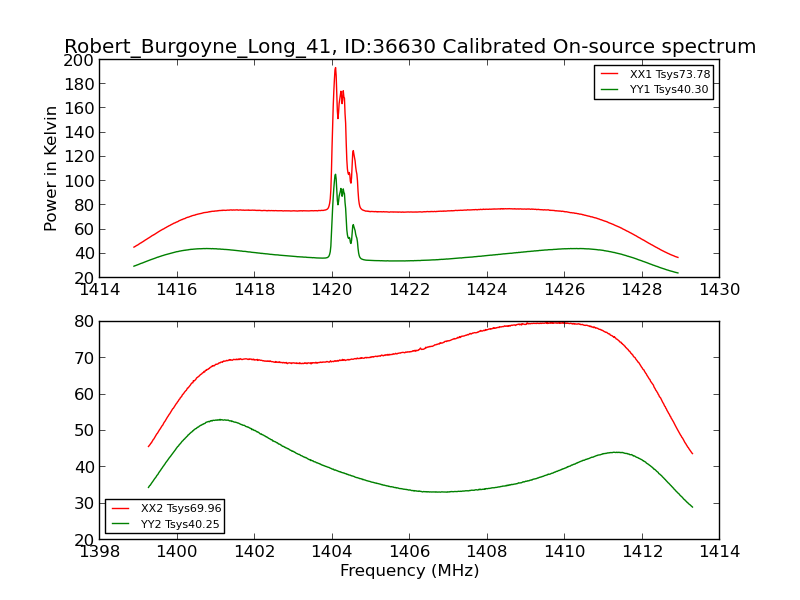Screen dimensions: 800x600
Task: Click the 1424 tick label on upper plot
Action: point(487,290)
